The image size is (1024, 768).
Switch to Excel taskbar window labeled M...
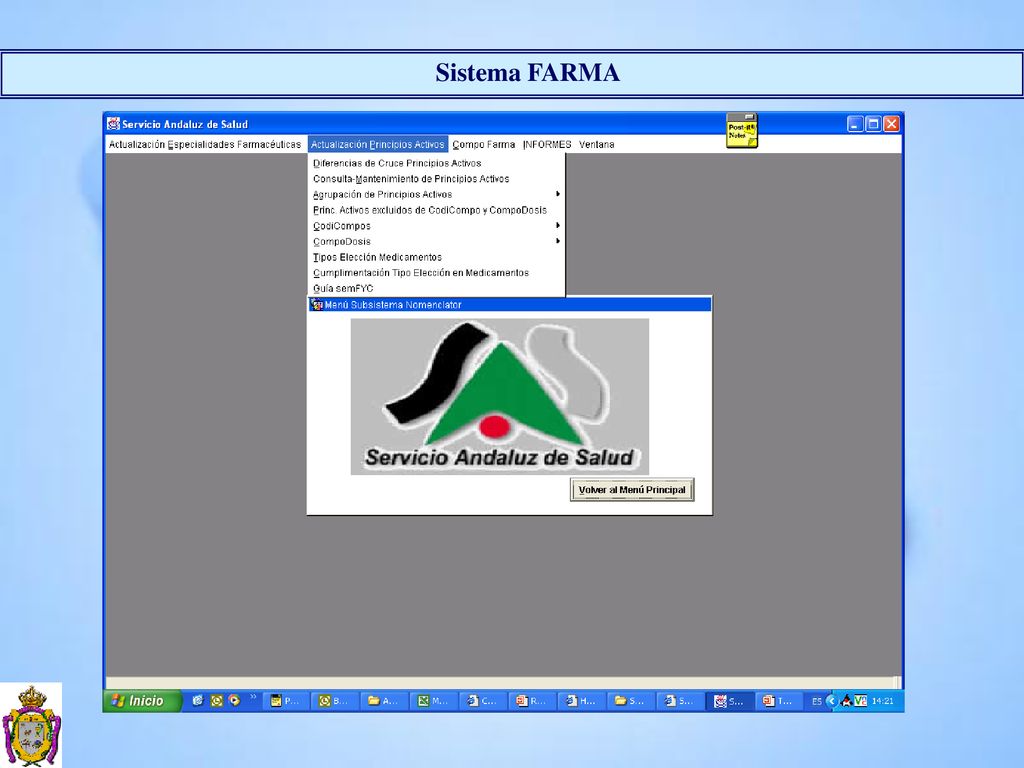pyautogui.click(x=433, y=701)
